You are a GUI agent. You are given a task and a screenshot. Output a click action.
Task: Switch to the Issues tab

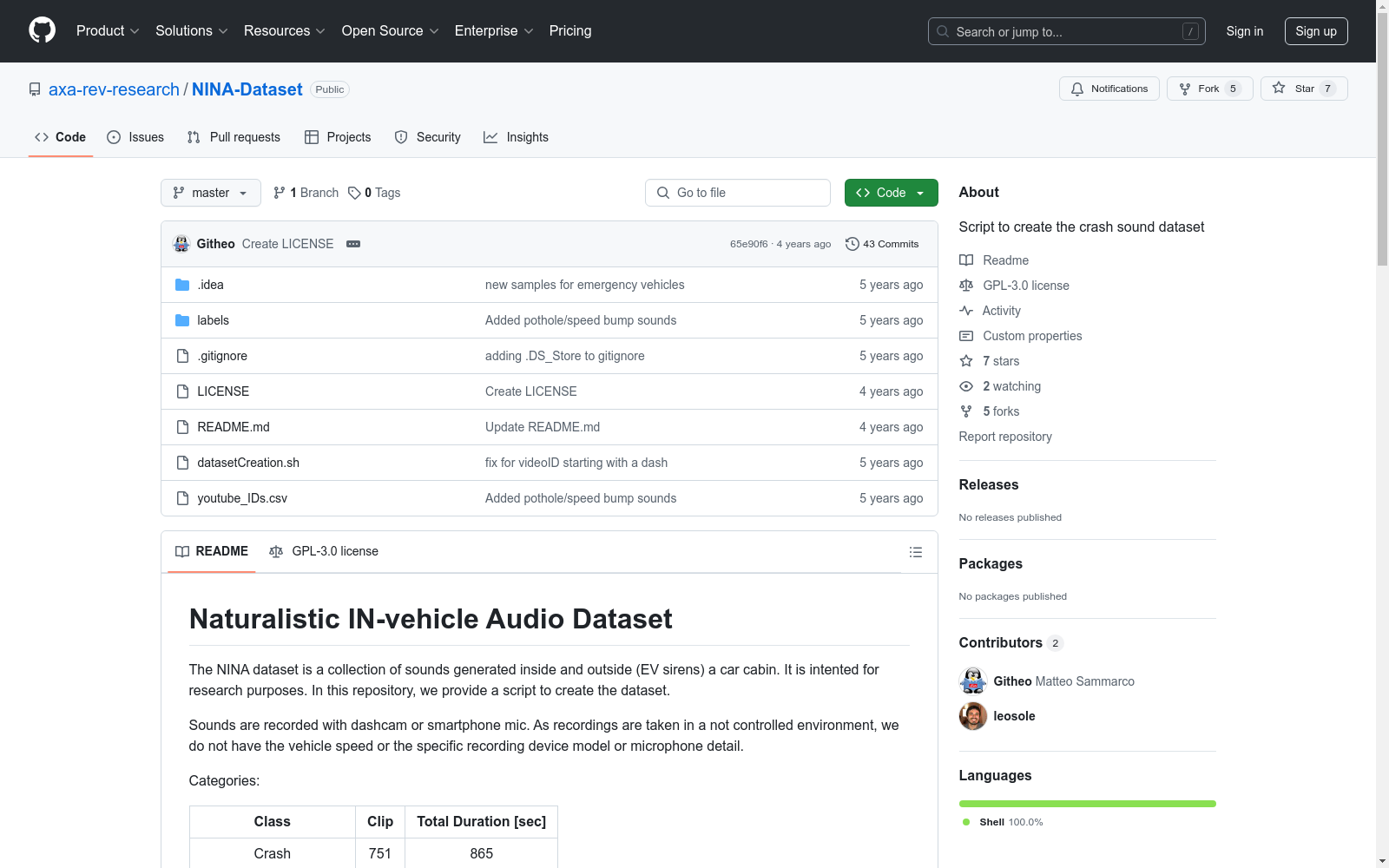tap(135, 137)
